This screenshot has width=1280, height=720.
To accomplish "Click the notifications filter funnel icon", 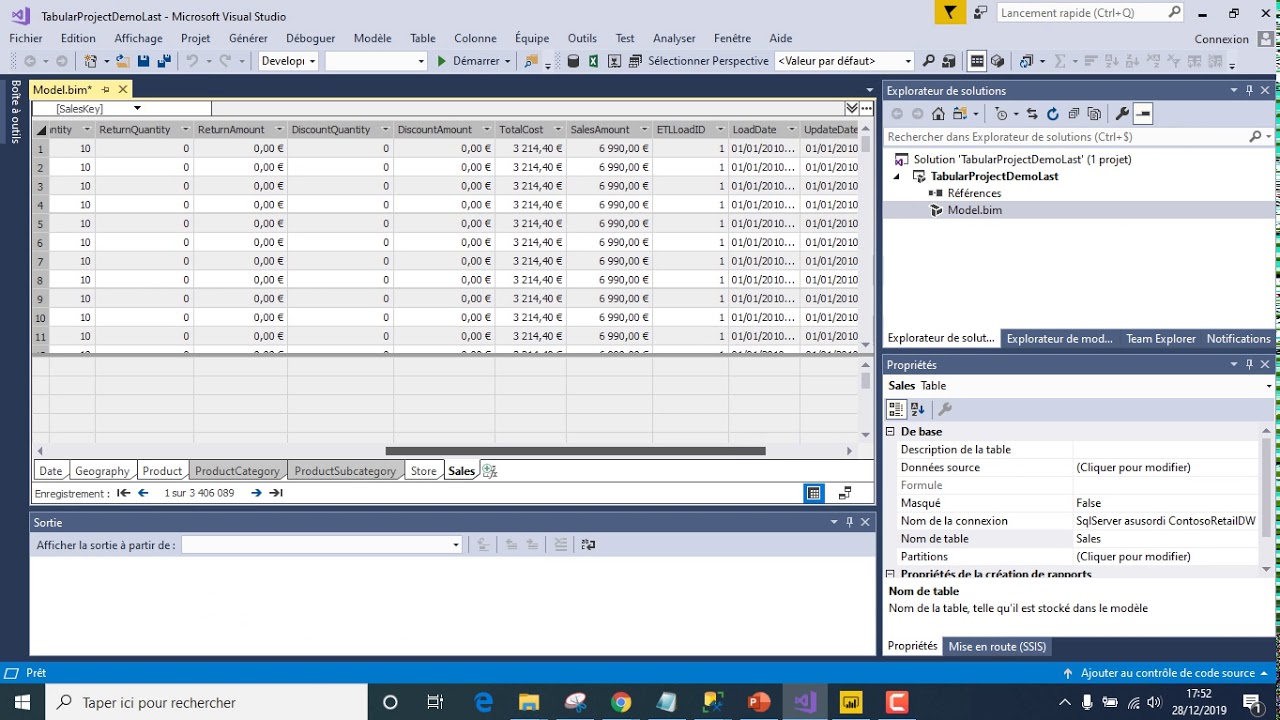I will click(x=950, y=12).
